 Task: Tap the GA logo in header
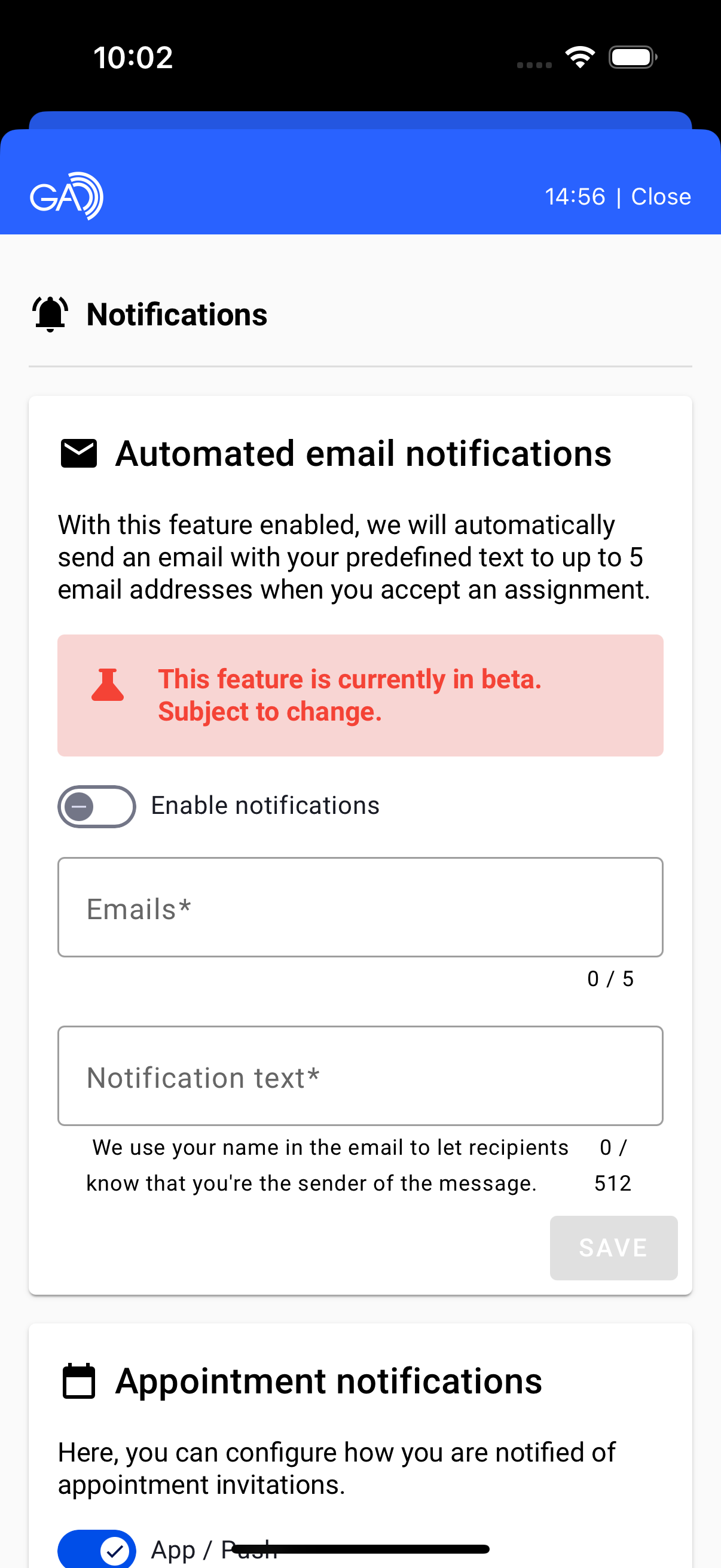[66, 196]
